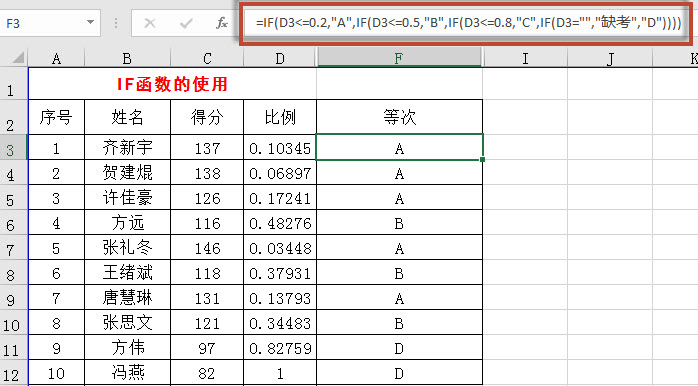698x386 pixels.
Task: Select column I header
Action: pos(525,58)
